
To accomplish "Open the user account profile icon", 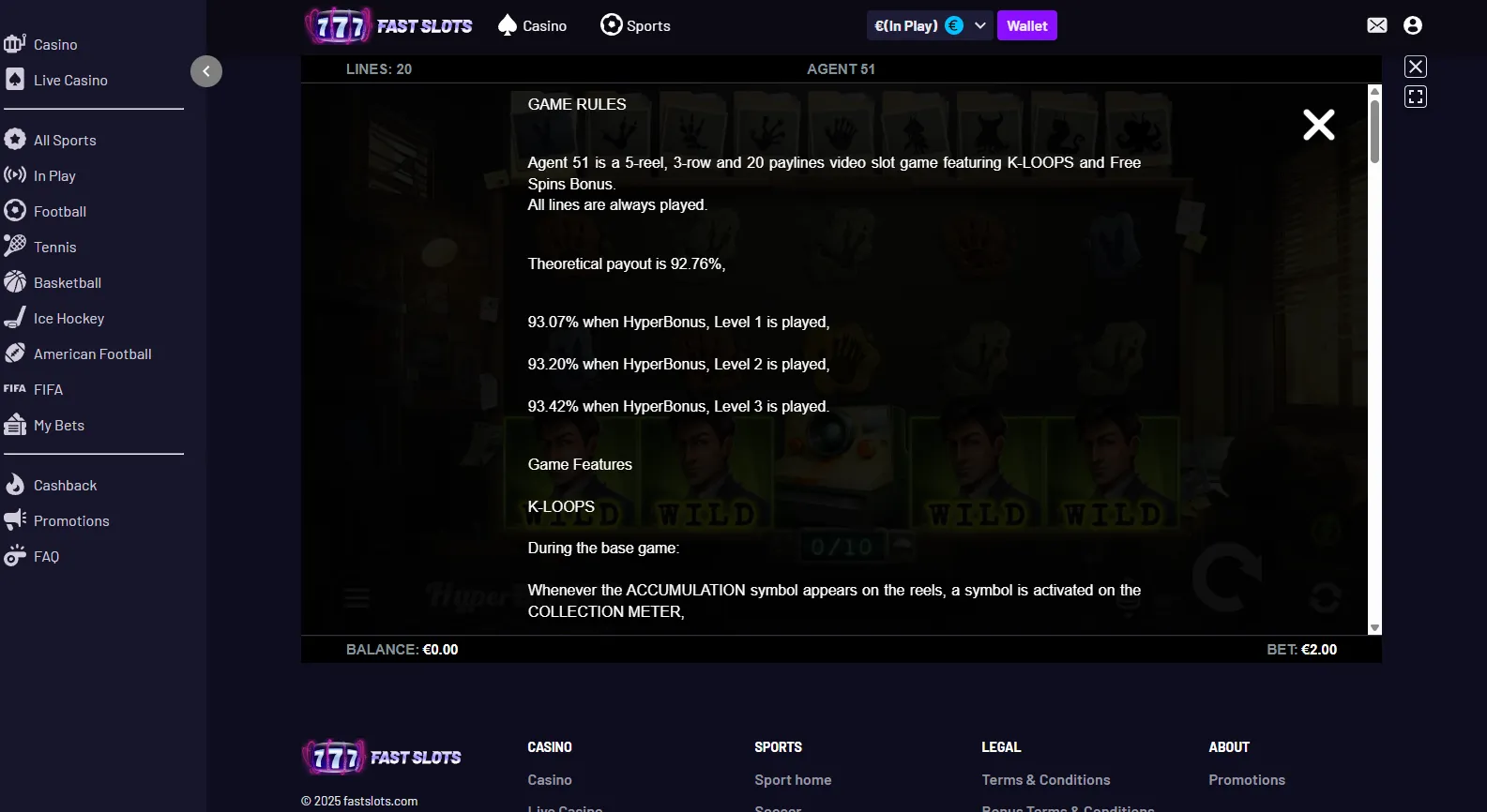I will pyautogui.click(x=1413, y=25).
